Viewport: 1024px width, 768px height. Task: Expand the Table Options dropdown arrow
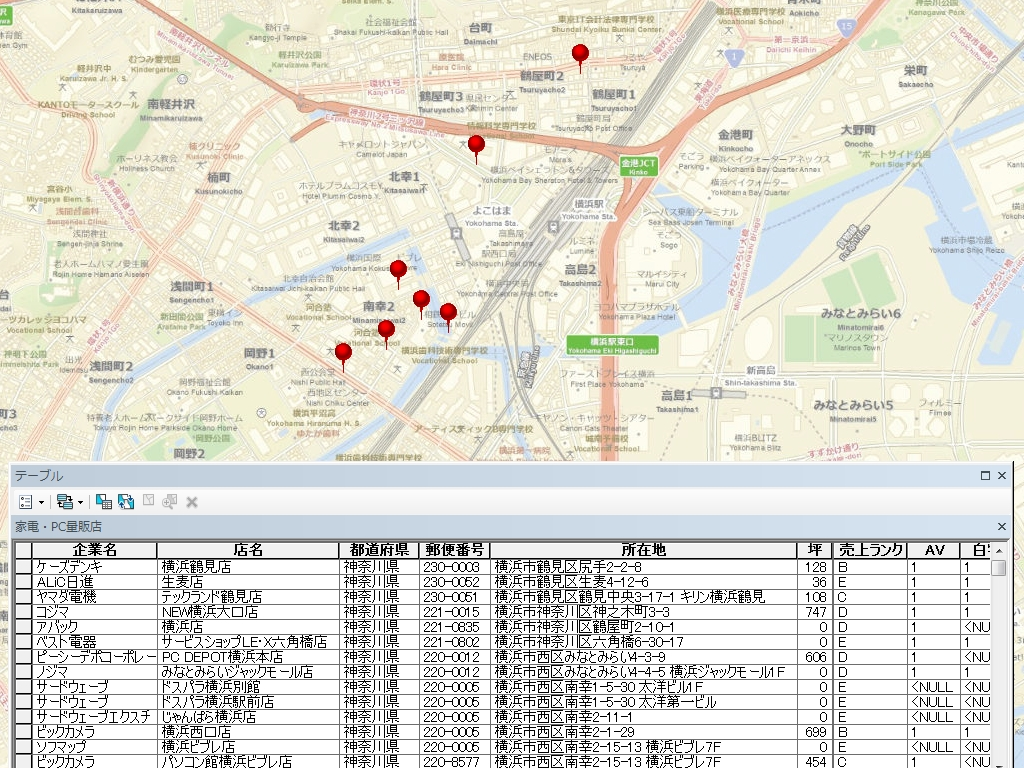click(41, 502)
